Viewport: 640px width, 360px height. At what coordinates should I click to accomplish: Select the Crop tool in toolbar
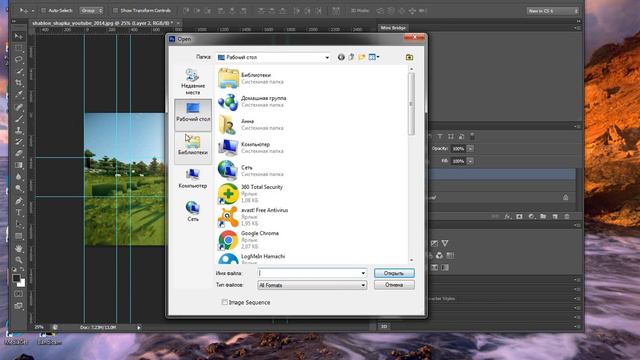pyautogui.click(x=19, y=83)
